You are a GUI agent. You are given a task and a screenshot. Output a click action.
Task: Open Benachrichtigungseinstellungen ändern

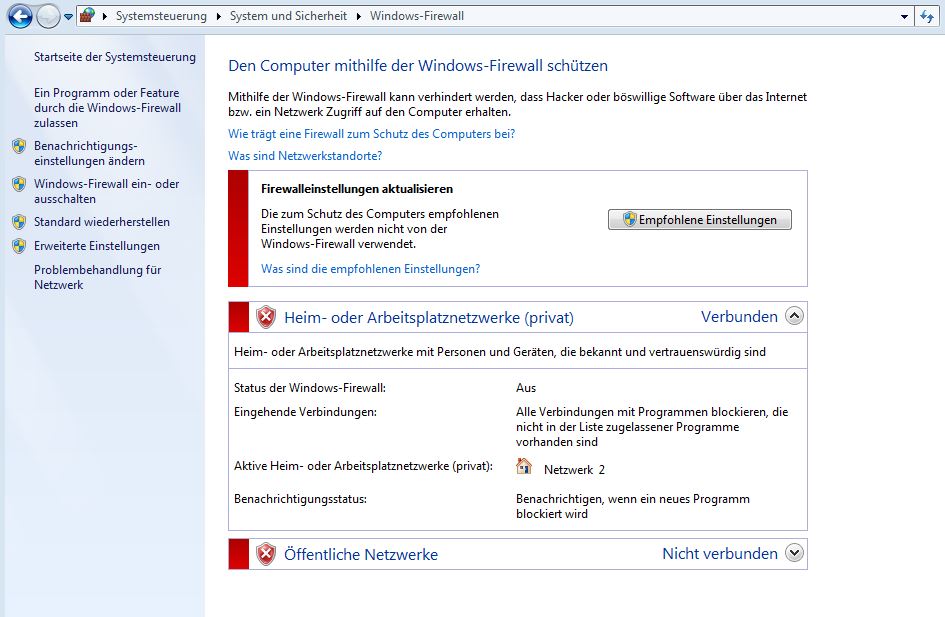click(x=89, y=154)
